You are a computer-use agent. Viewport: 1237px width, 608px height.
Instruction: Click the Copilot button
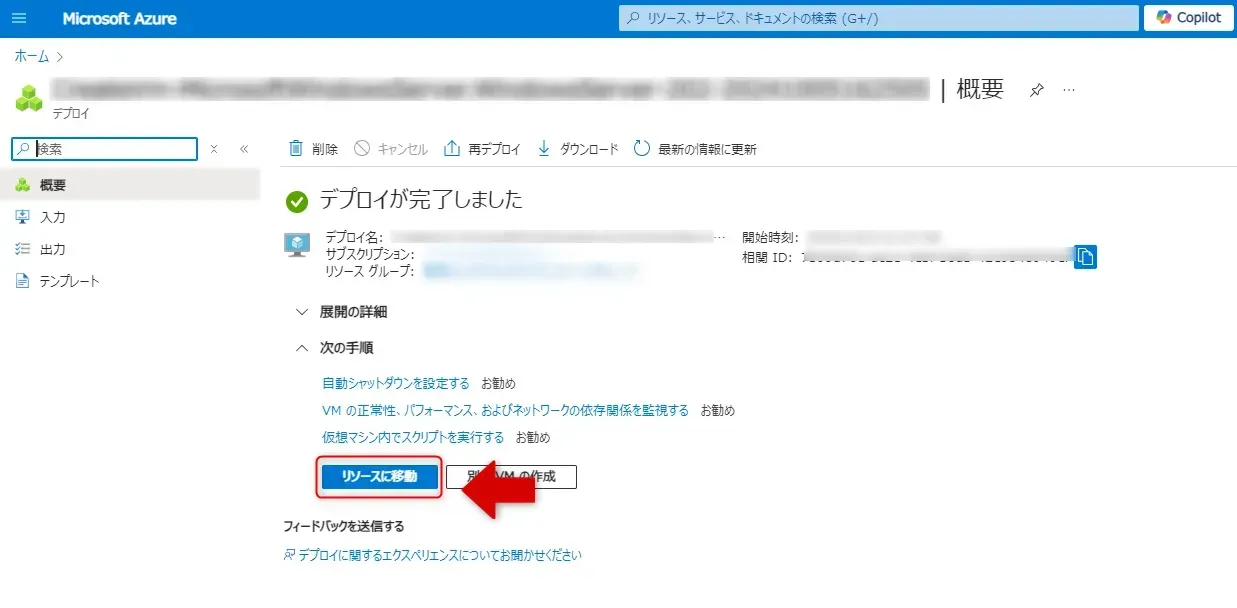pyautogui.click(x=1187, y=18)
